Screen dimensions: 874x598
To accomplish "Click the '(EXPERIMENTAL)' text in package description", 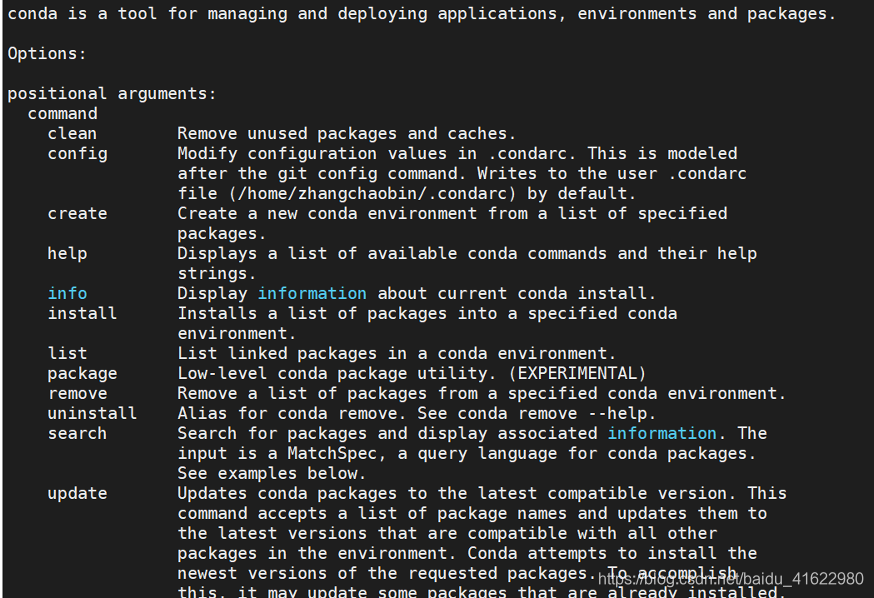I will pos(577,373).
